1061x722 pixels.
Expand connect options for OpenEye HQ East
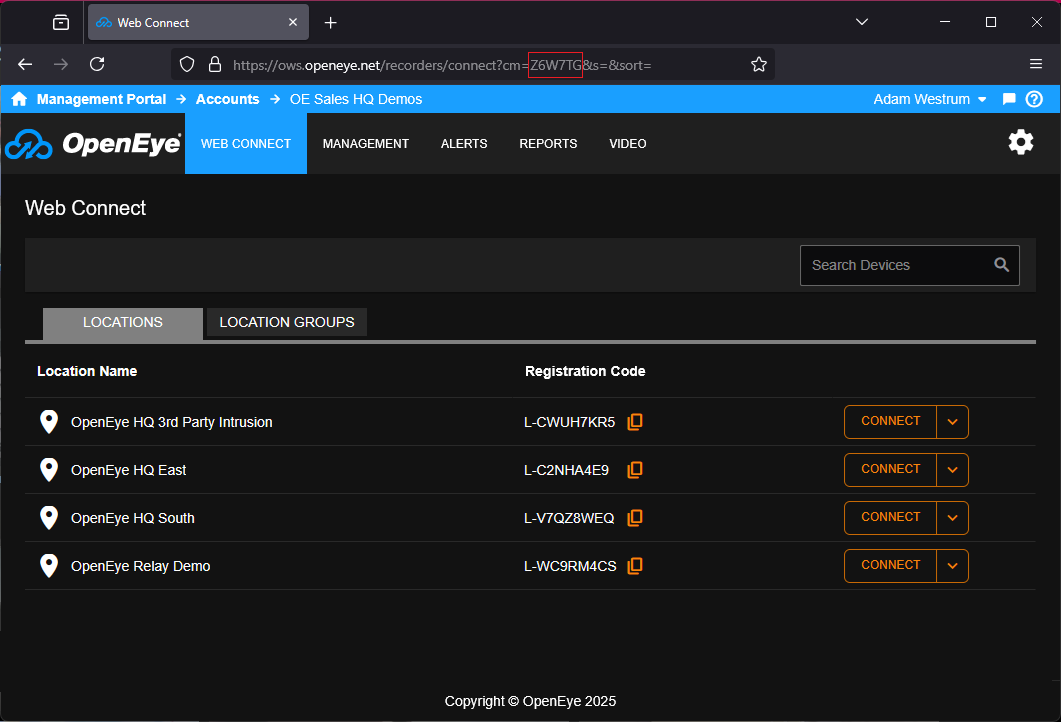click(x=952, y=470)
